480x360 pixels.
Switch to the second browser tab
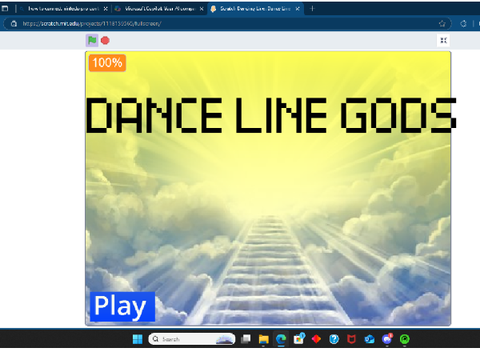(159, 9)
